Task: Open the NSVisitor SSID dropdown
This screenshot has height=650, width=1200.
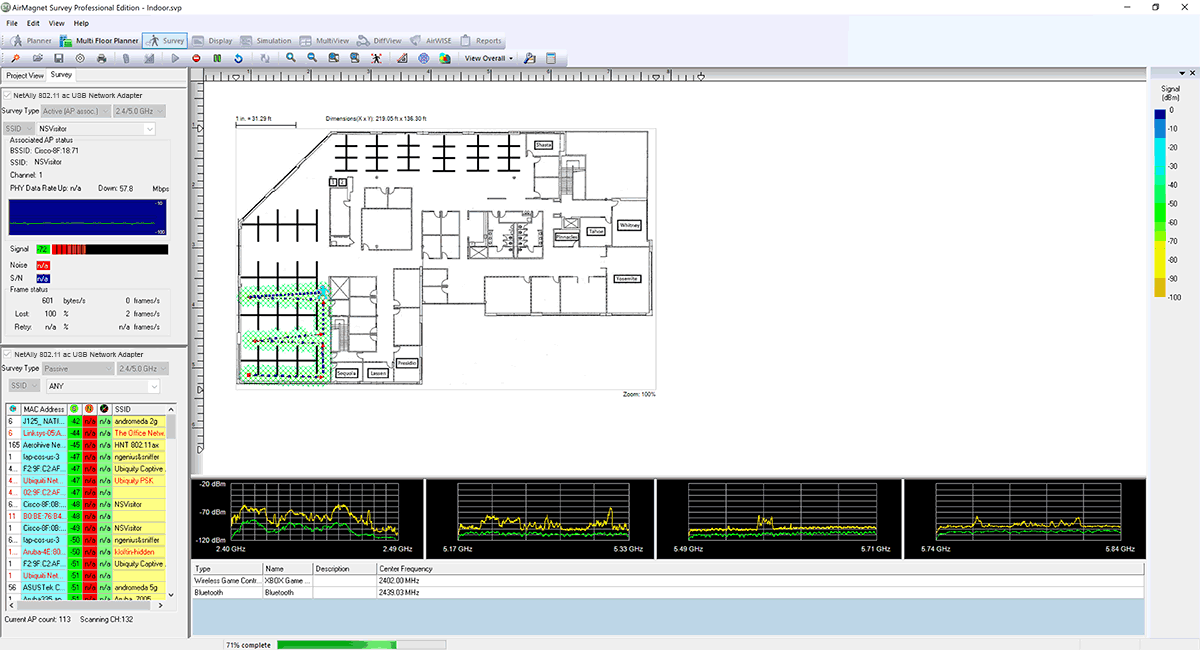Action: (148, 128)
